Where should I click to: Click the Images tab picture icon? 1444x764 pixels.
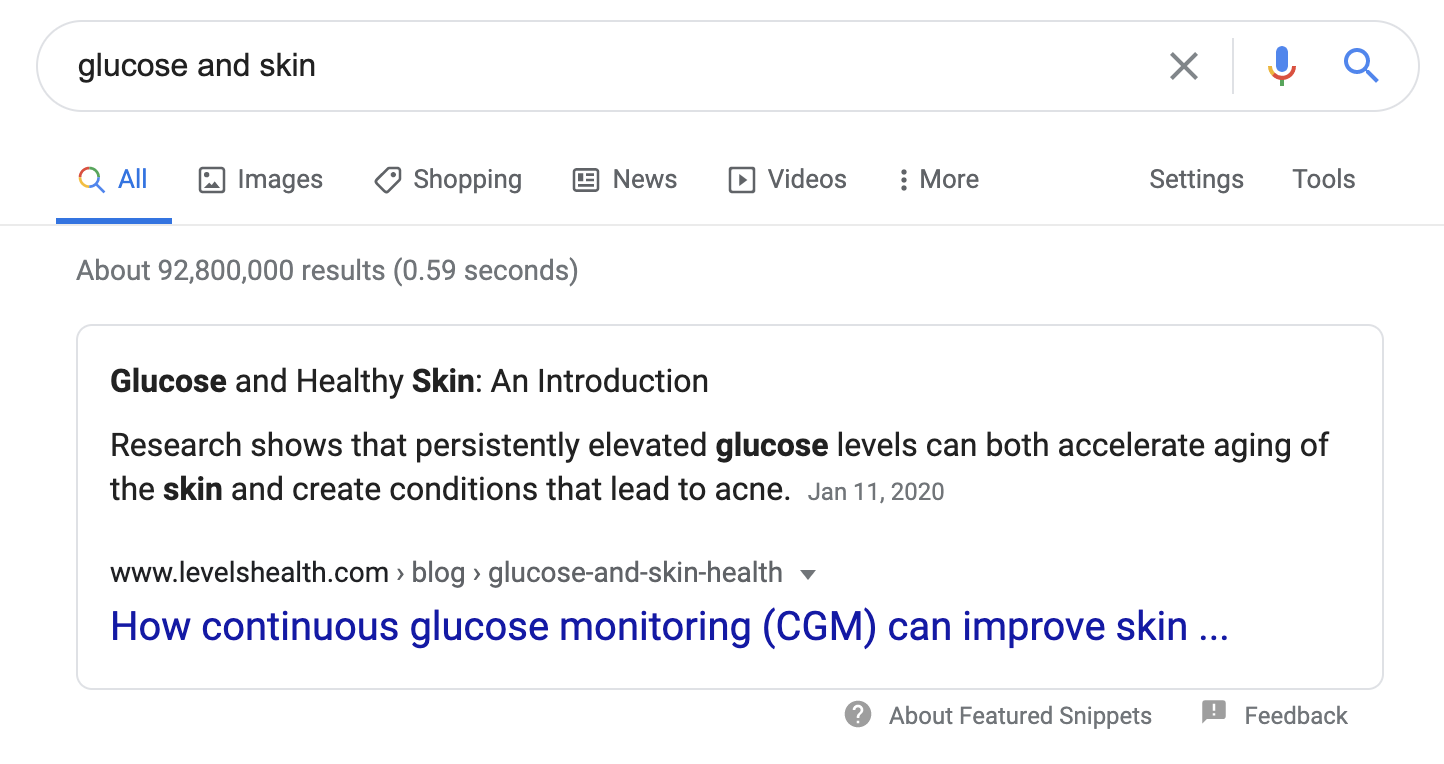pos(212,180)
